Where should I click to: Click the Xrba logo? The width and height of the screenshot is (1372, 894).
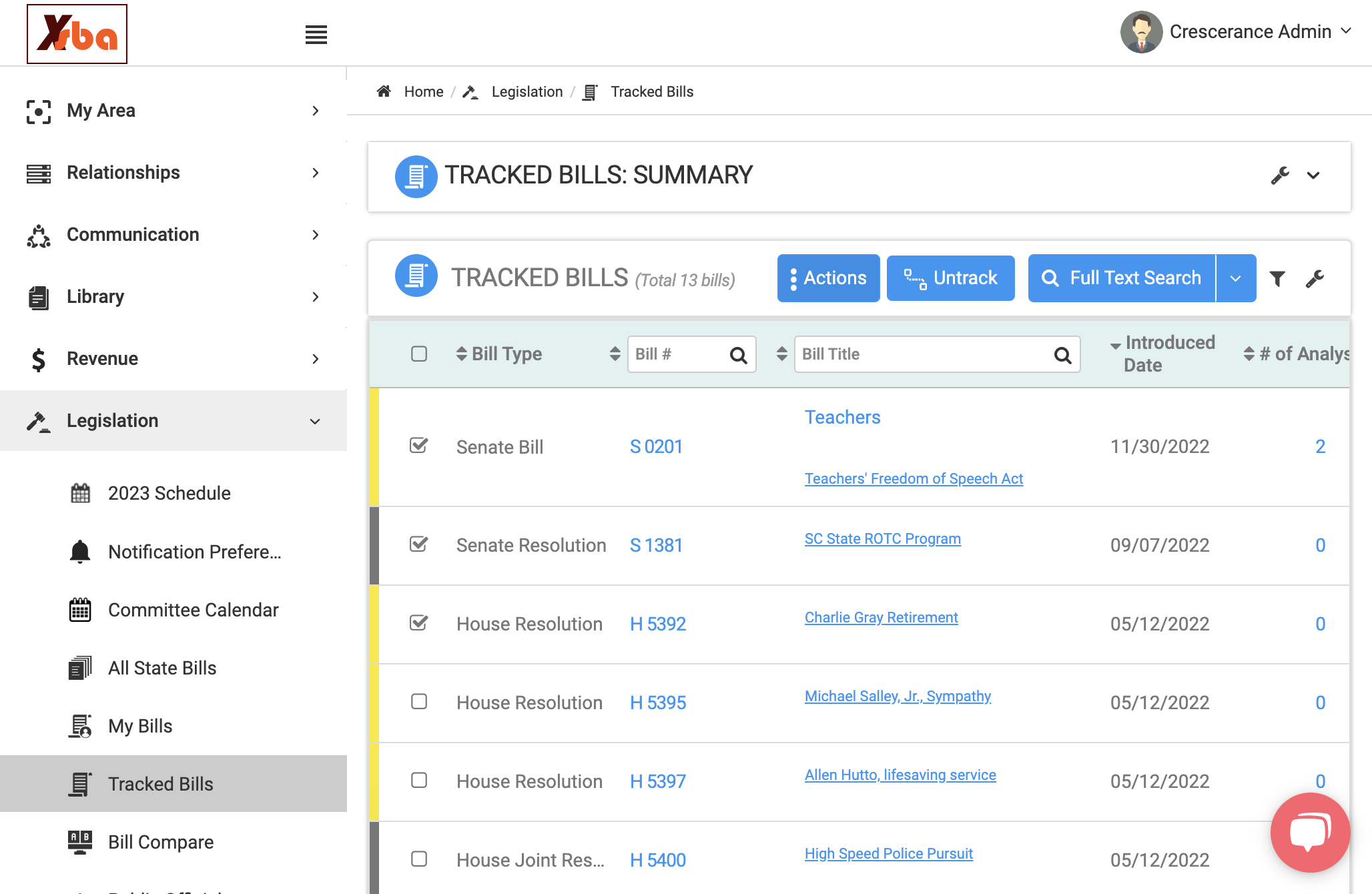point(77,34)
